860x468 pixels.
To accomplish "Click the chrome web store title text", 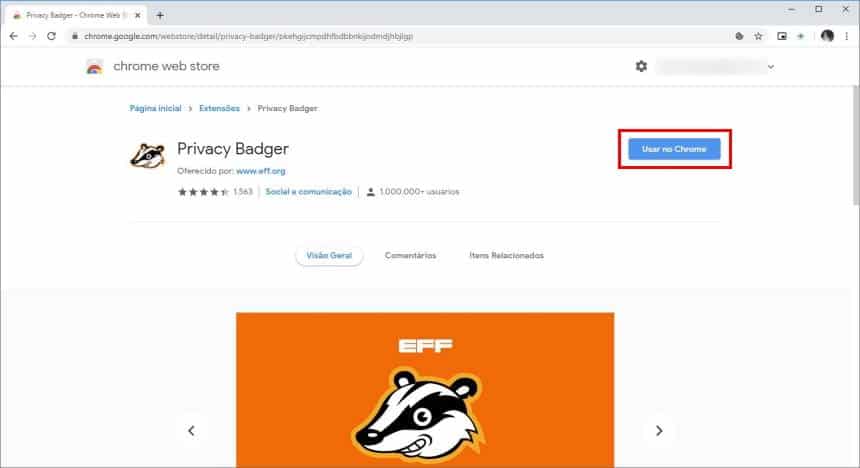I will pos(166,66).
